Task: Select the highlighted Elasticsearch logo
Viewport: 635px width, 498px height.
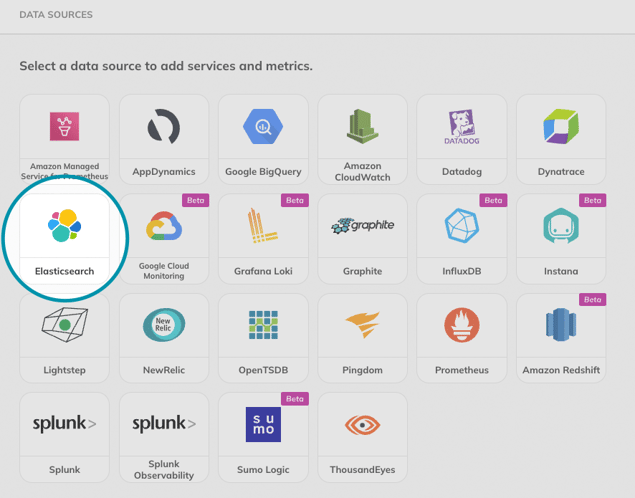Action: pos(64,226)
